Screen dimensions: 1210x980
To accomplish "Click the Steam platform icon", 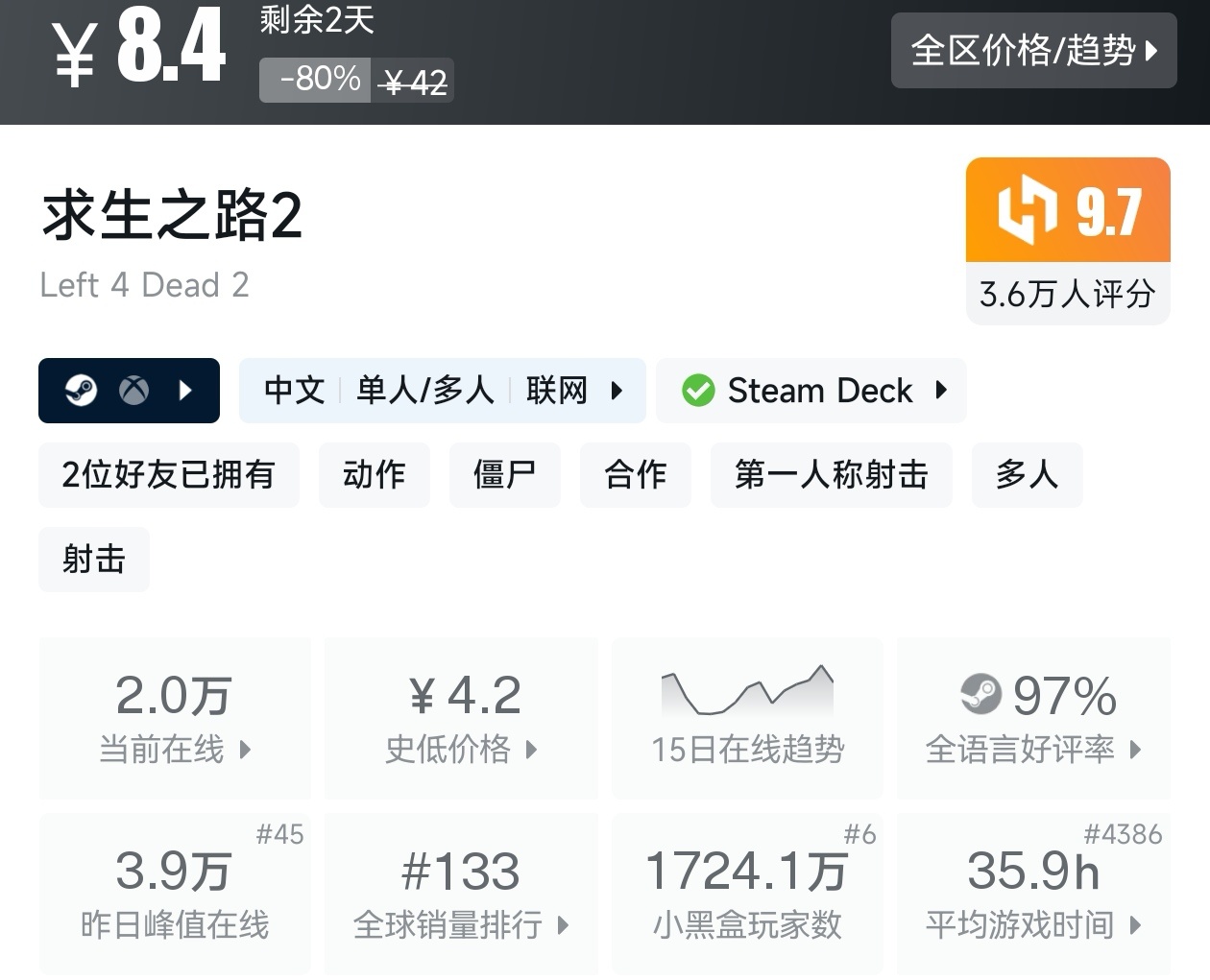I will click(81, 391).
